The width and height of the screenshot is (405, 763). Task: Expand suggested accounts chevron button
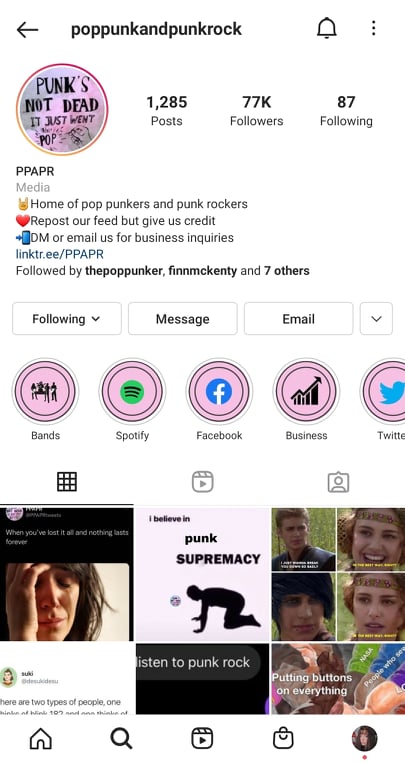(x=376, y=319)
